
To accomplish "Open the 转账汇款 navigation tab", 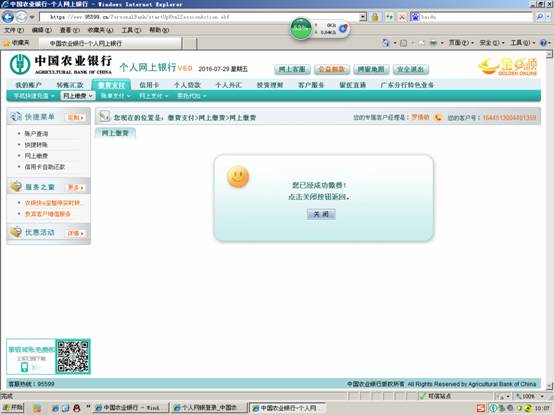I will point(70,85).
